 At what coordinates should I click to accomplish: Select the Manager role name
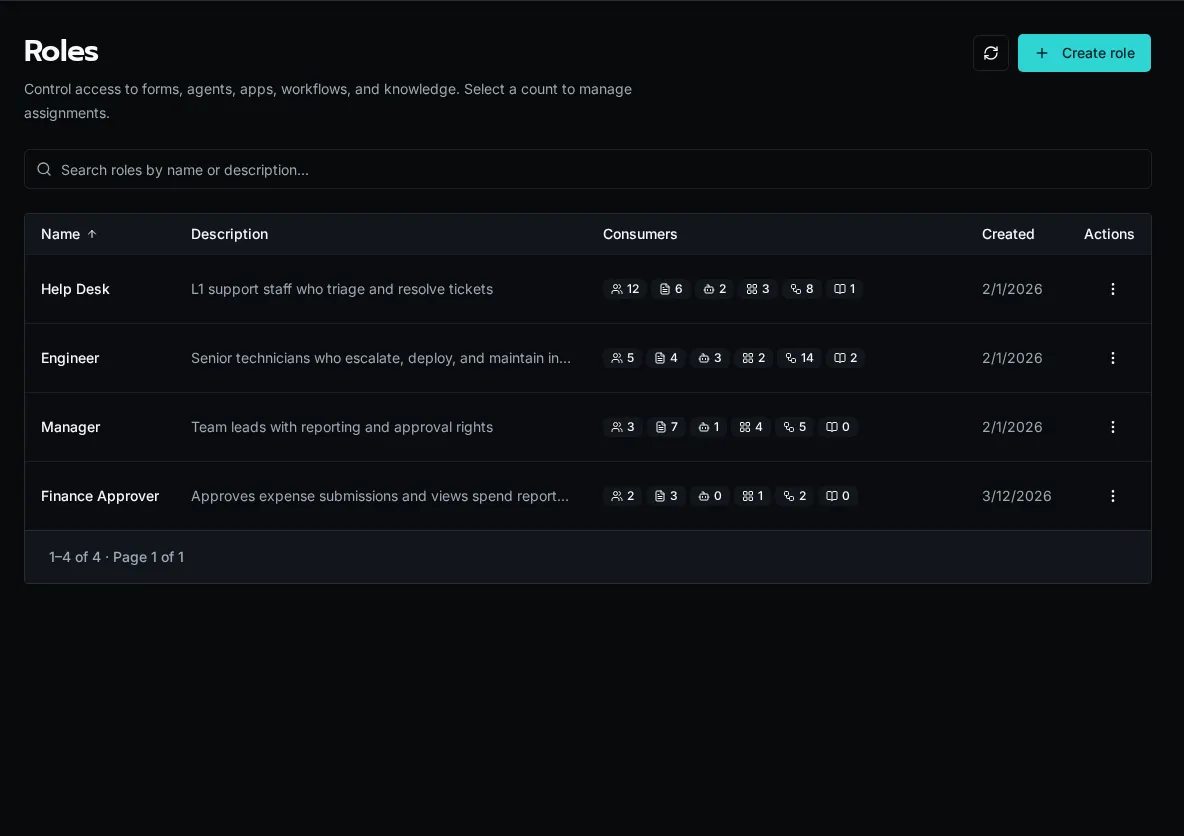click(70, 427)
